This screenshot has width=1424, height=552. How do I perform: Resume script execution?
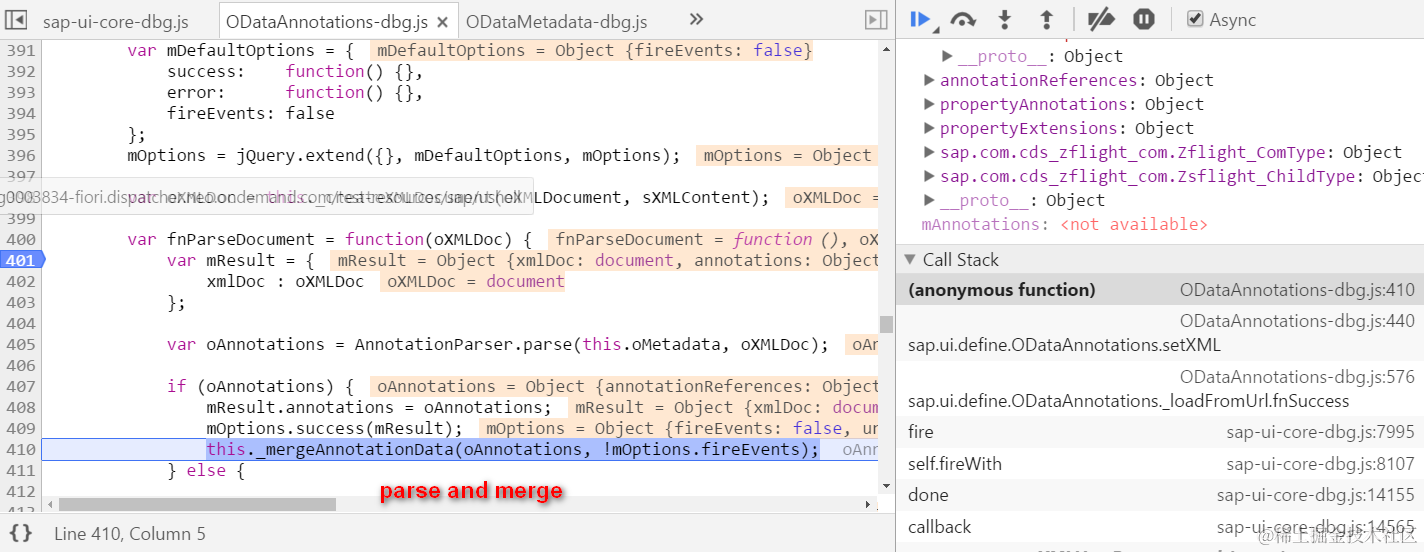(921, 19)
